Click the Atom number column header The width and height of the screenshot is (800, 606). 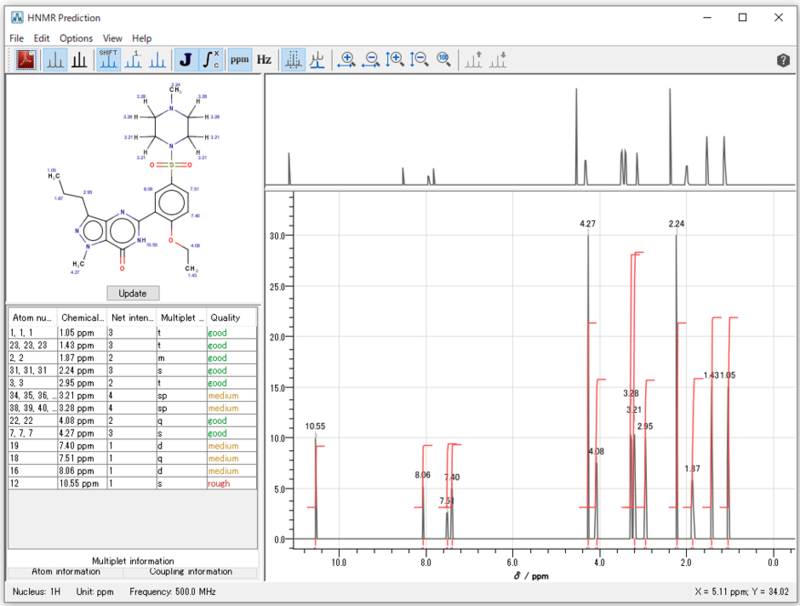(x=33, y=317)
